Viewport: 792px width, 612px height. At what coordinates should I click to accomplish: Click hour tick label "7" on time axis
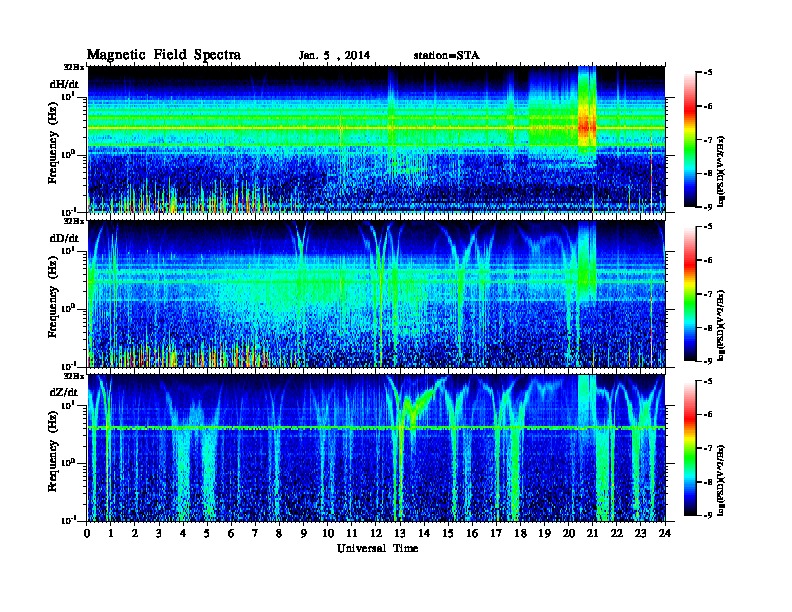pos(256,533)
